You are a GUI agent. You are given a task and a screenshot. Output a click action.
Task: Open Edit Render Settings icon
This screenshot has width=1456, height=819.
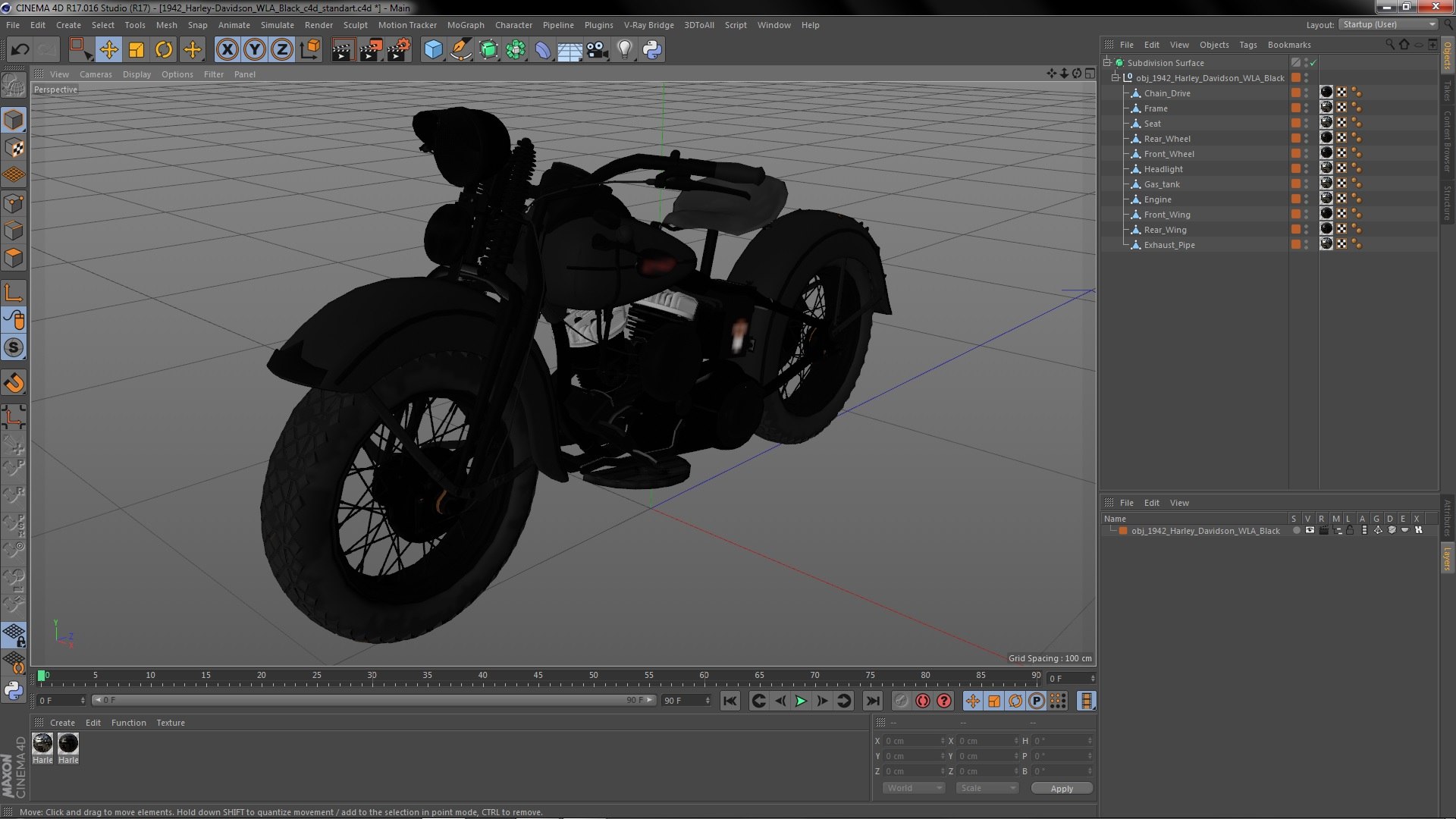pos(399,50)
